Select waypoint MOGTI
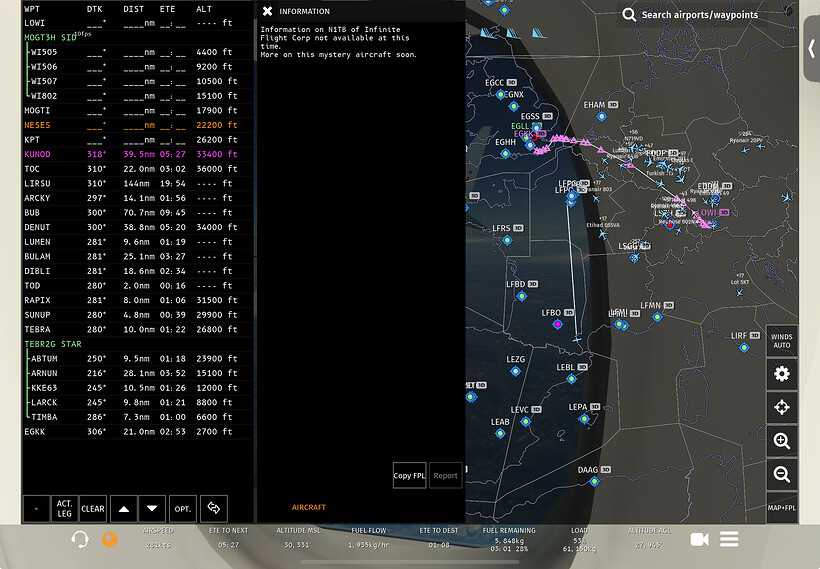Image resolution: width=820 pixels, height=569 pixels. pos(139,111)
